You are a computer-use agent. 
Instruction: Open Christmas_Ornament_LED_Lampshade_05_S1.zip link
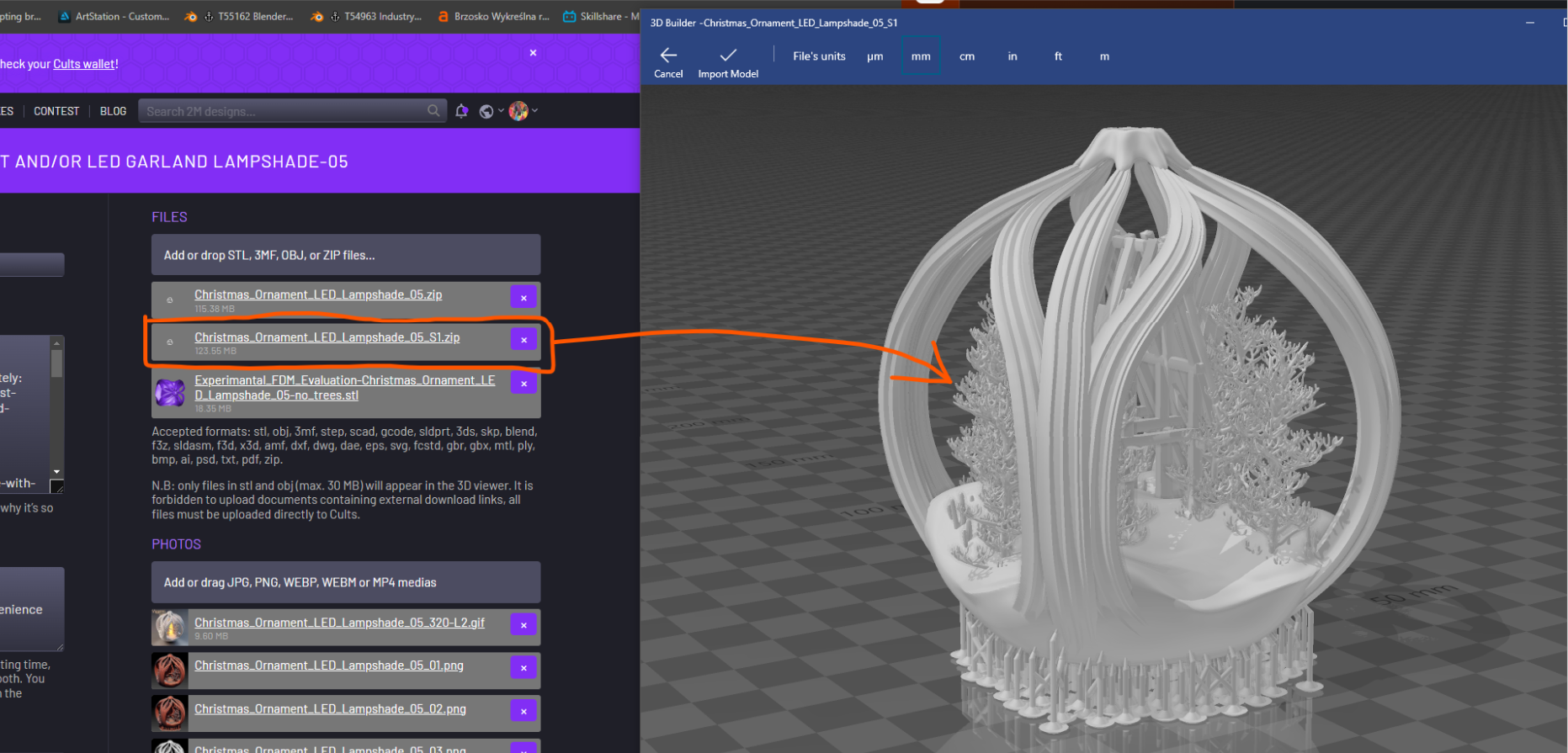327,337
